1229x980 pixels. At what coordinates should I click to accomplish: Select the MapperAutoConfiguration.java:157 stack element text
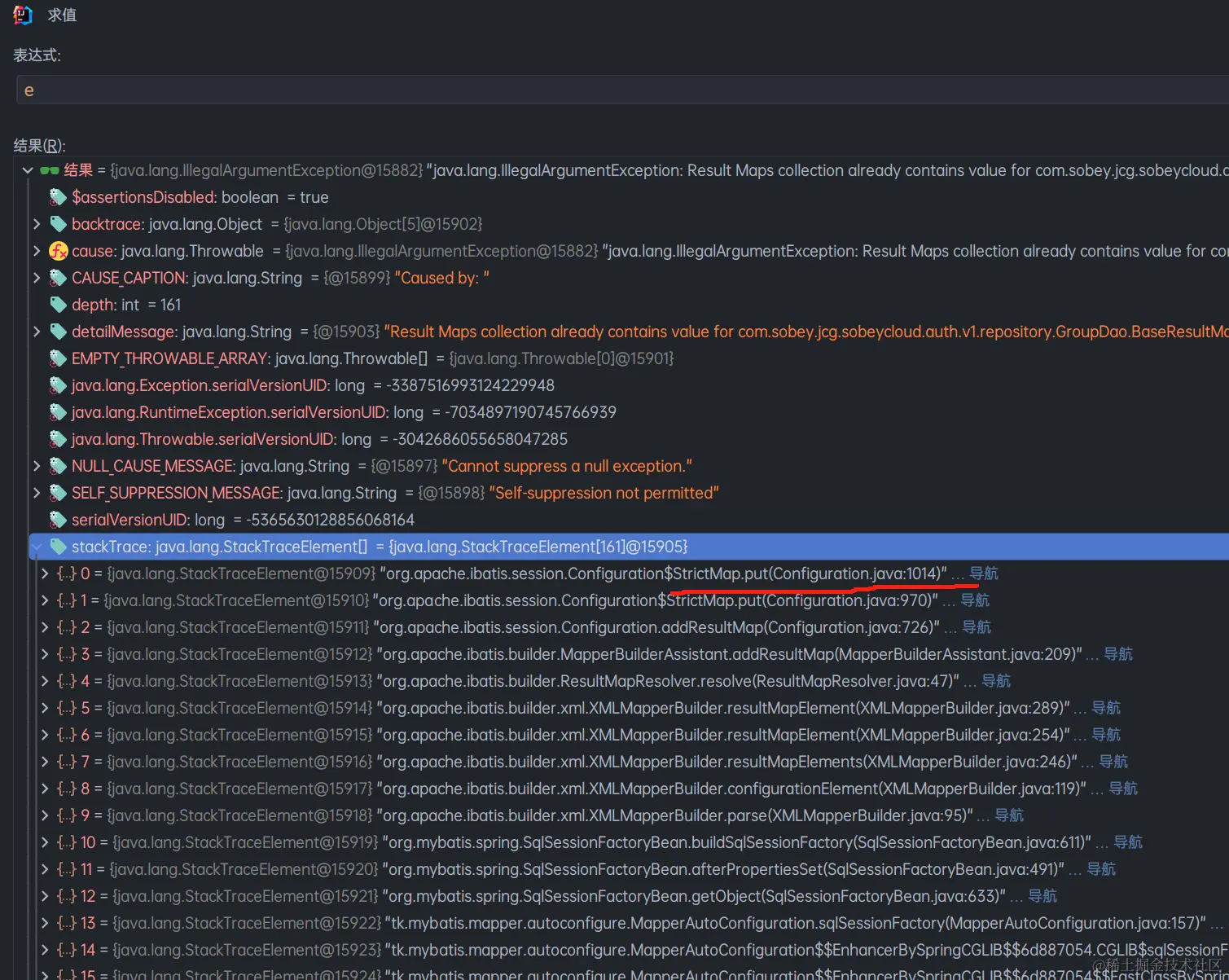794,923
